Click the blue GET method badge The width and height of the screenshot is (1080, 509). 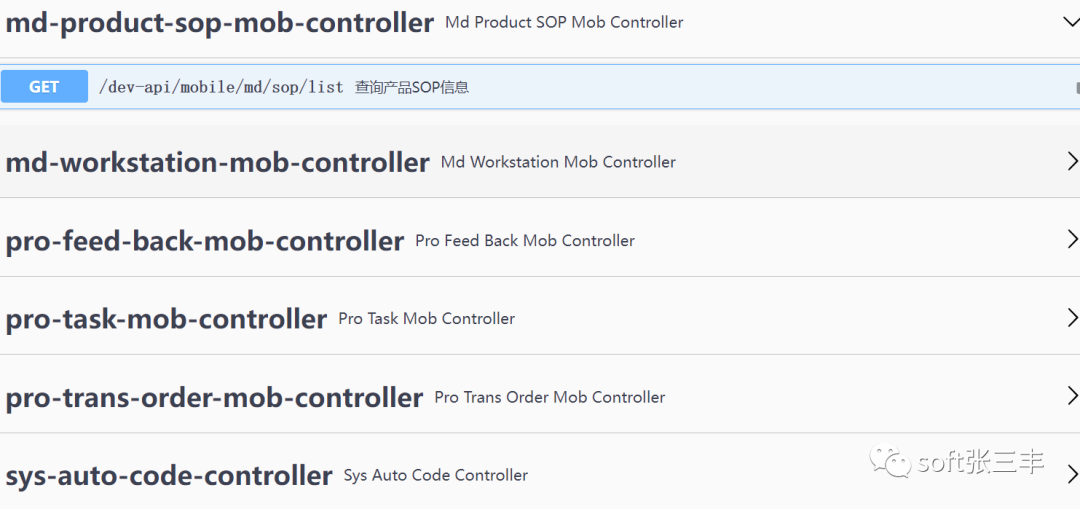coord(44,87)
